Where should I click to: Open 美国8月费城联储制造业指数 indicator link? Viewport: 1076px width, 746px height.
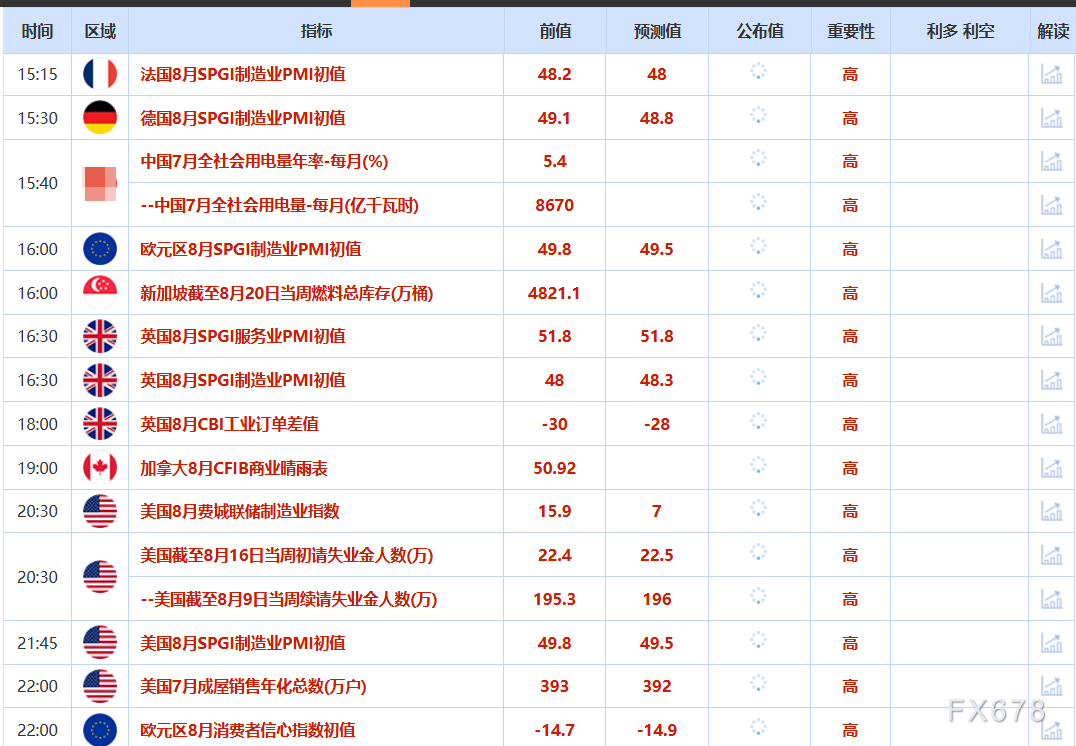click(237, 511)
